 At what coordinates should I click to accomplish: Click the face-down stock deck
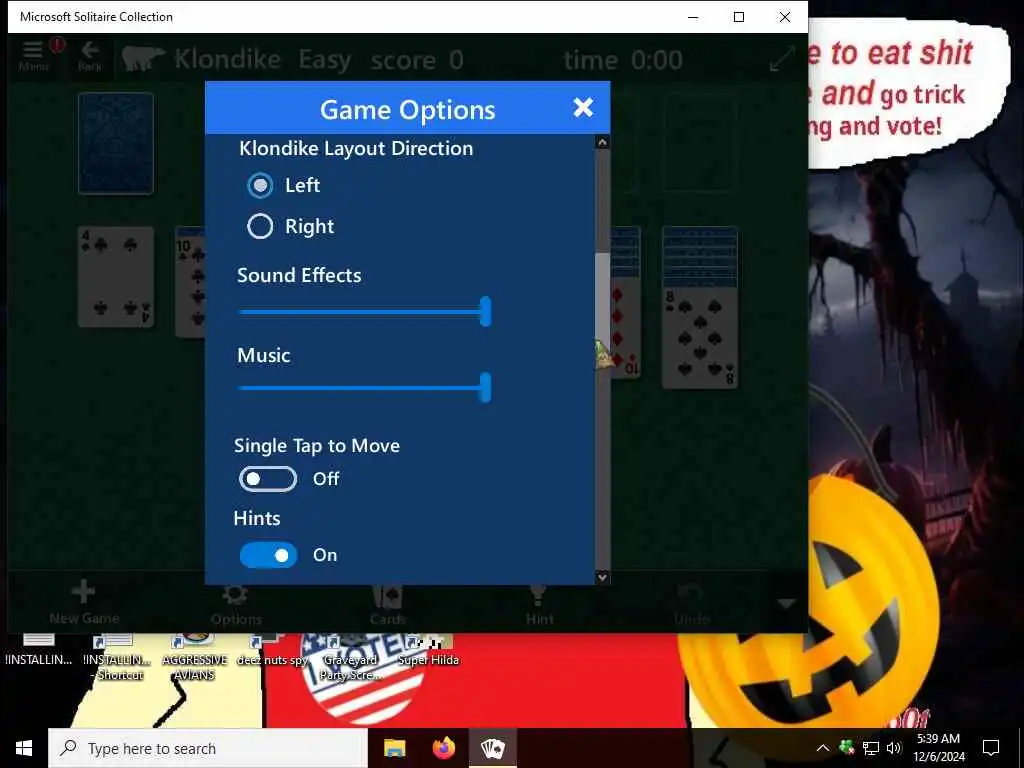pos(116,143)
